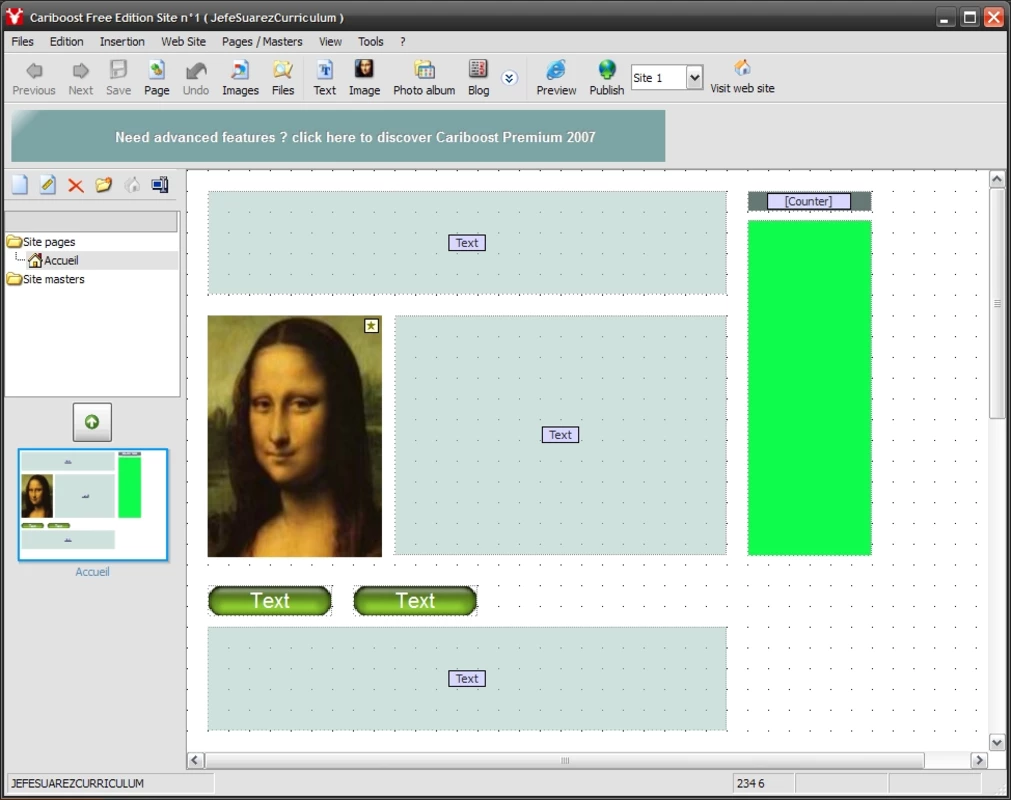Click the Accueil label under the thumbnail
The height and width of the screenshot is (800, 1011).
[92, 572]
